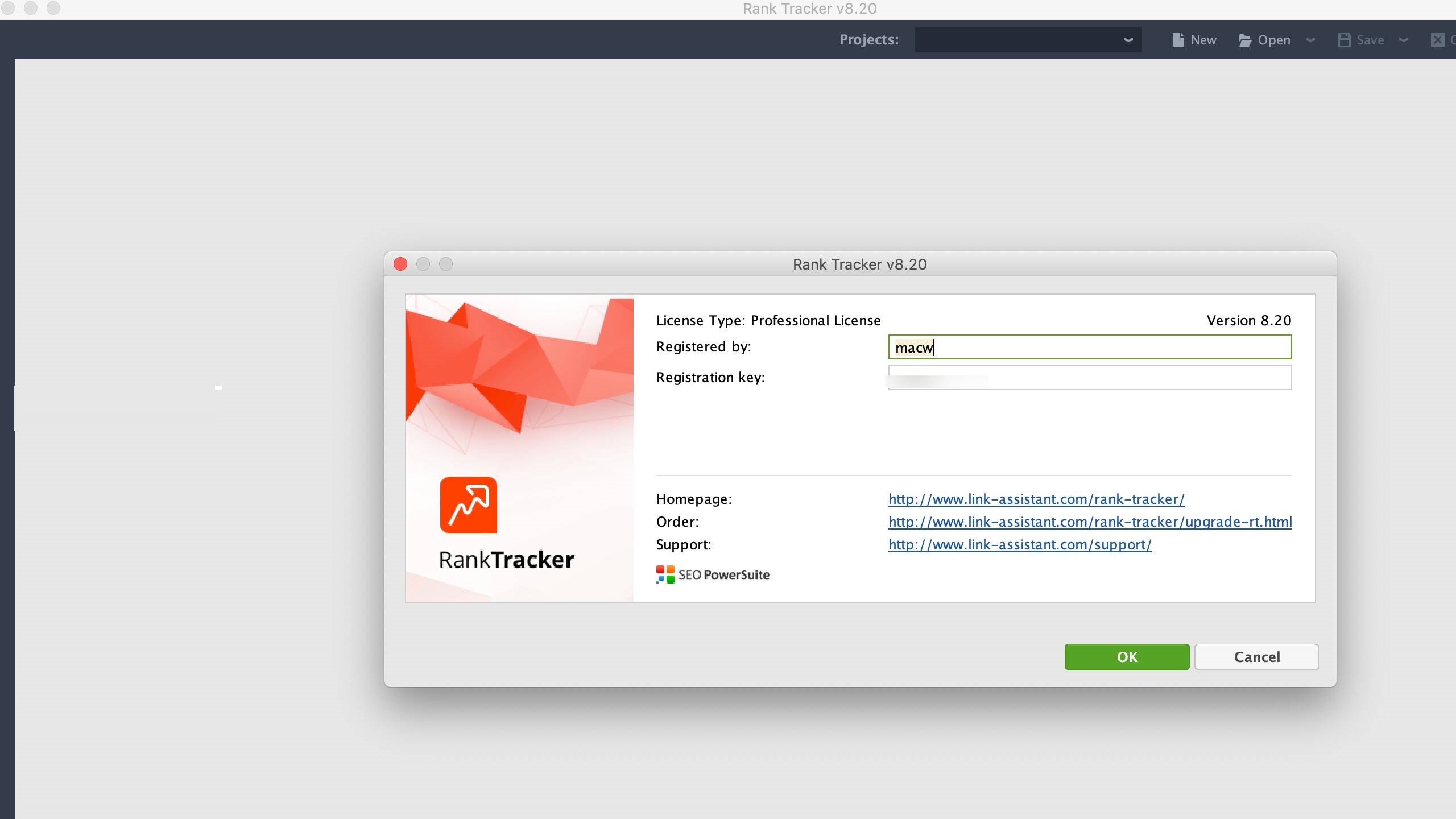
Task: Click the dropdown arrow next to Save
Action: 1407,40
